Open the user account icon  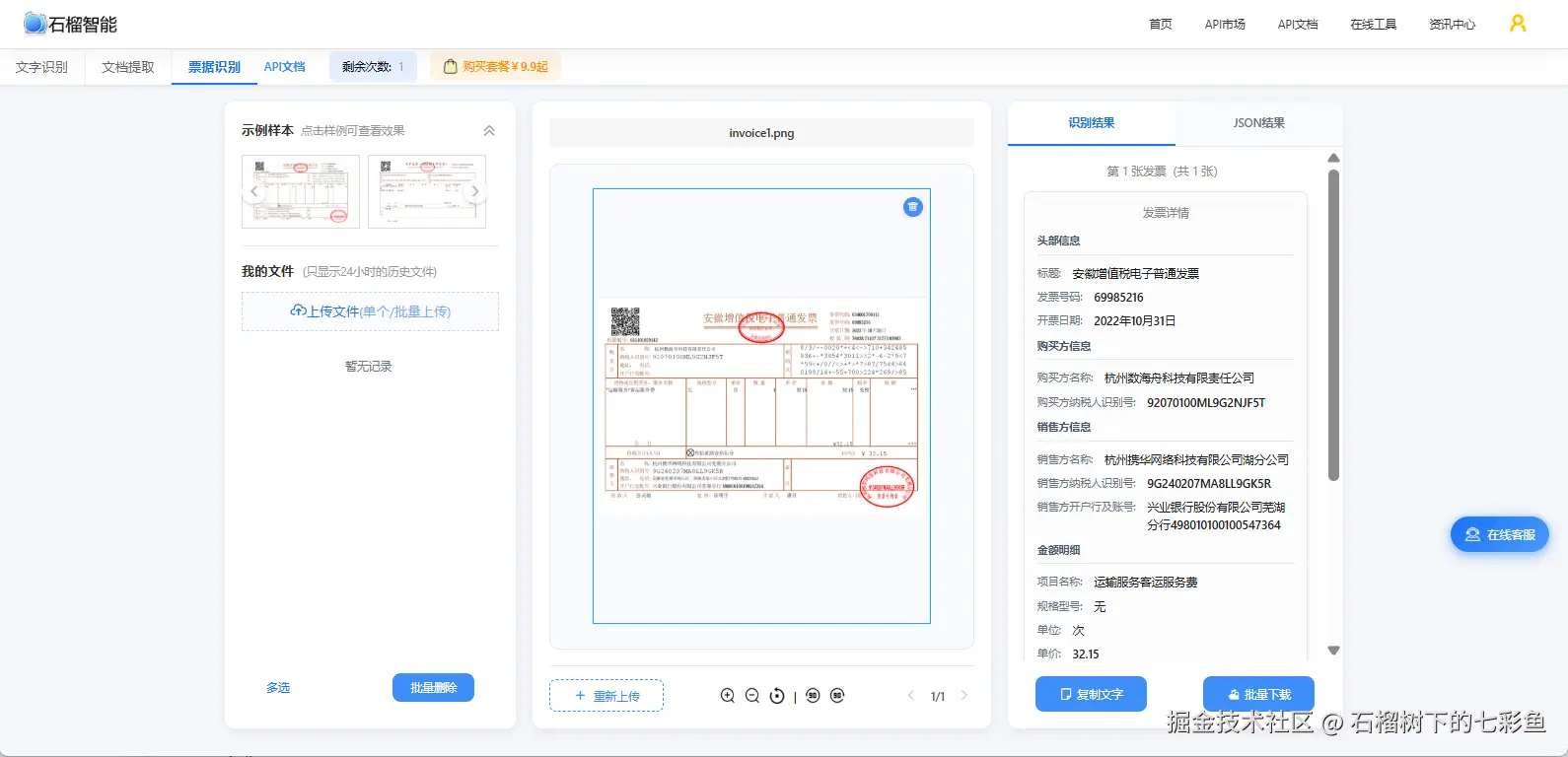pos(1518,23)
